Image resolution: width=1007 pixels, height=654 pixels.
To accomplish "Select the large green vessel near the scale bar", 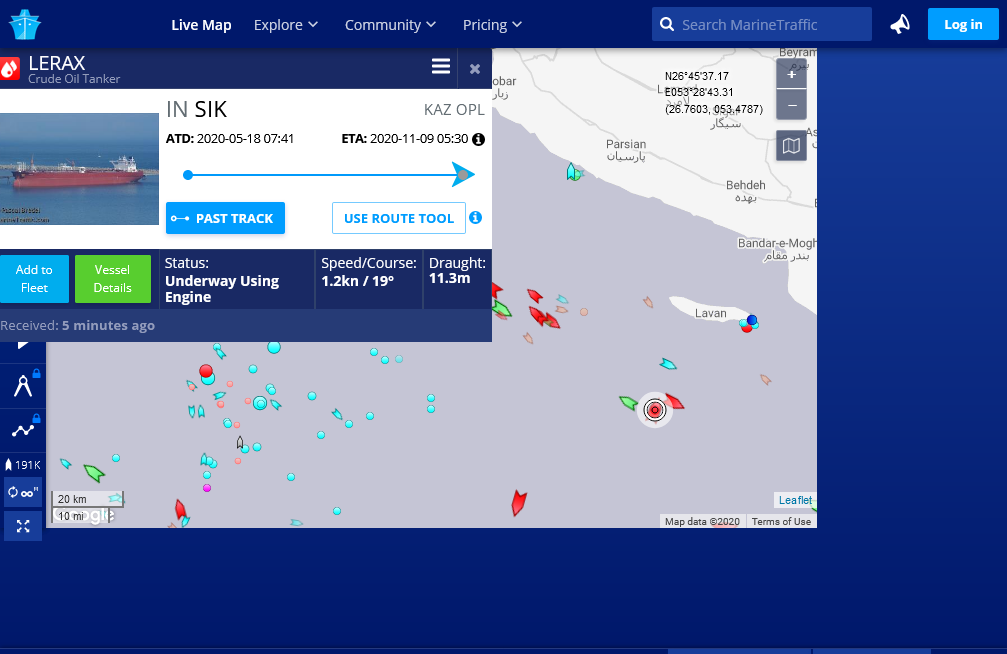I will [94, 473].
